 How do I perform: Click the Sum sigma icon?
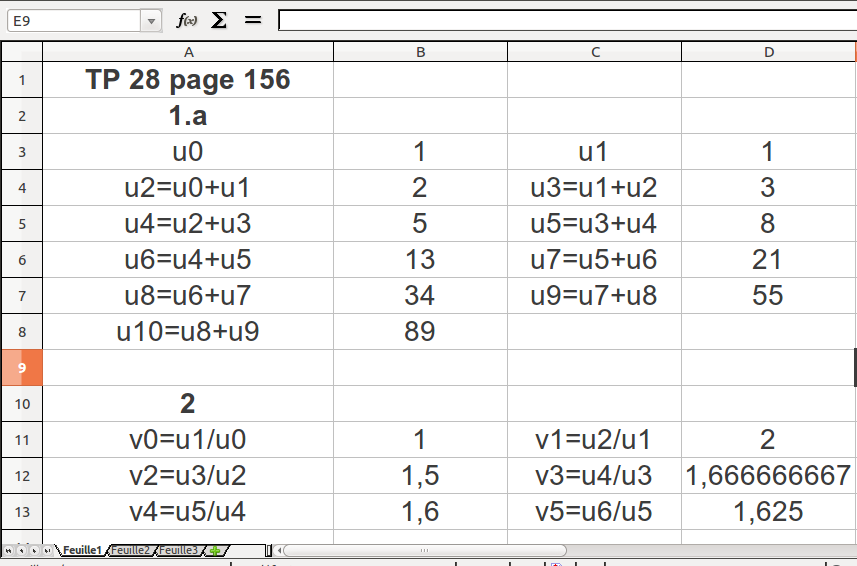tap(218, 20)
